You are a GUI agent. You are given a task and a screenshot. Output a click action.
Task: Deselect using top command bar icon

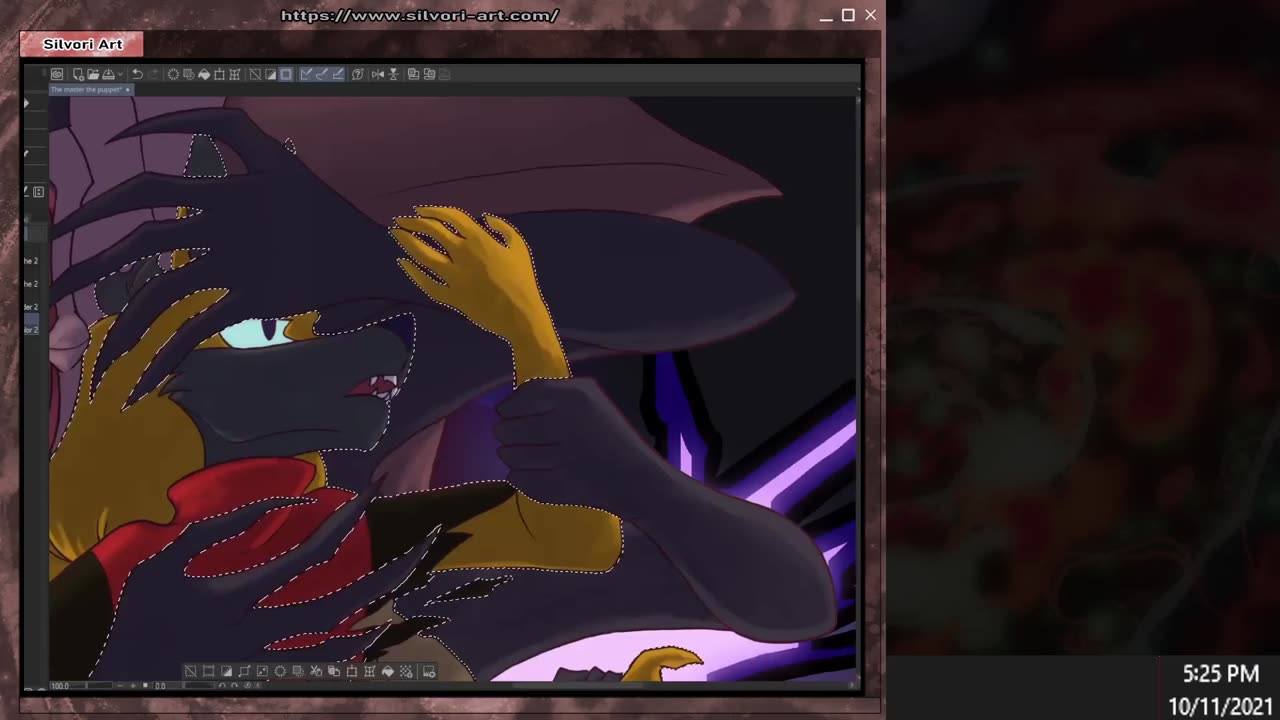pos(255,74)
